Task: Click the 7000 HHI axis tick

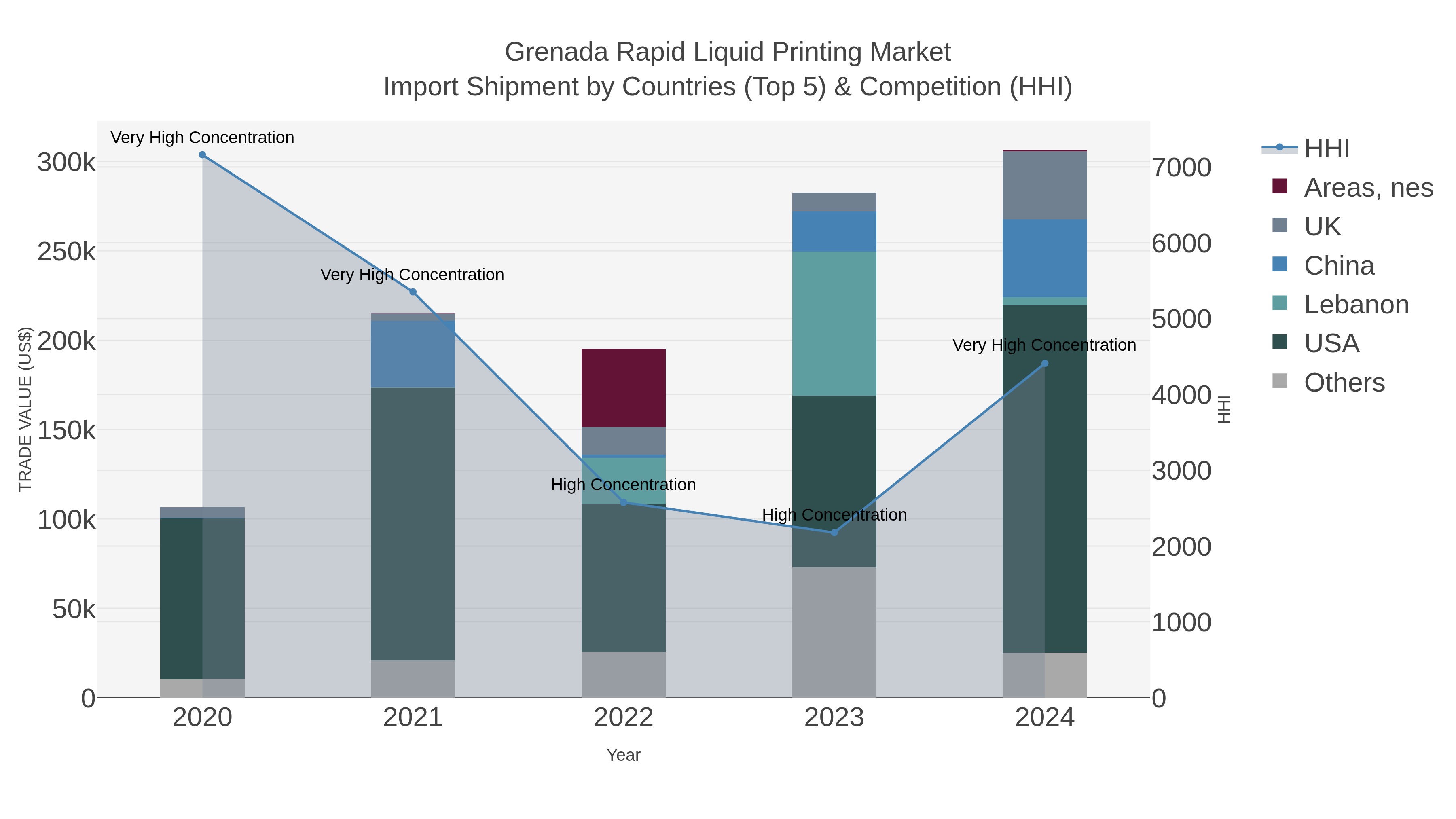Action: 1181,167
